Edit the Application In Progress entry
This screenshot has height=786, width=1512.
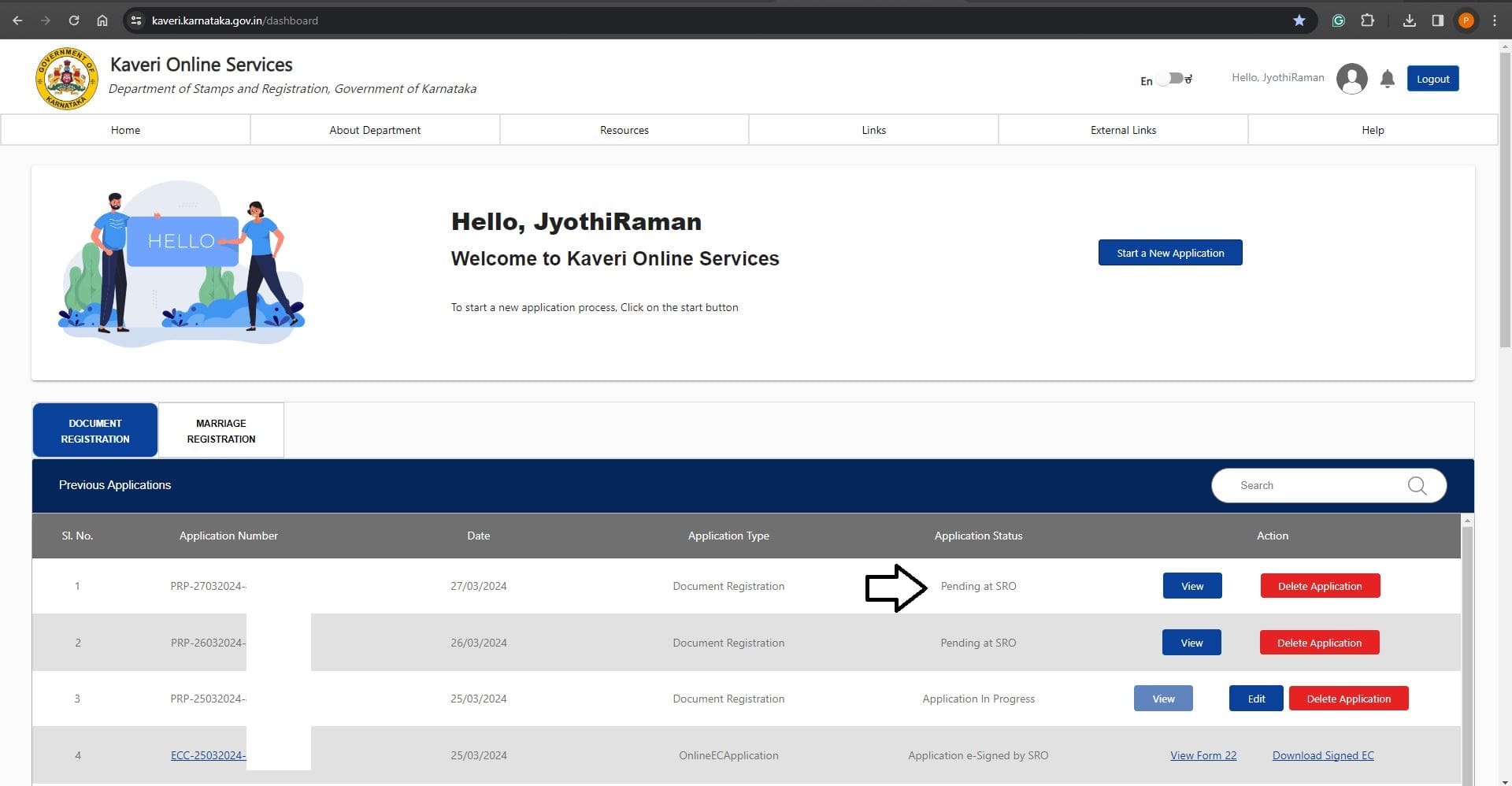(1256, 699)
